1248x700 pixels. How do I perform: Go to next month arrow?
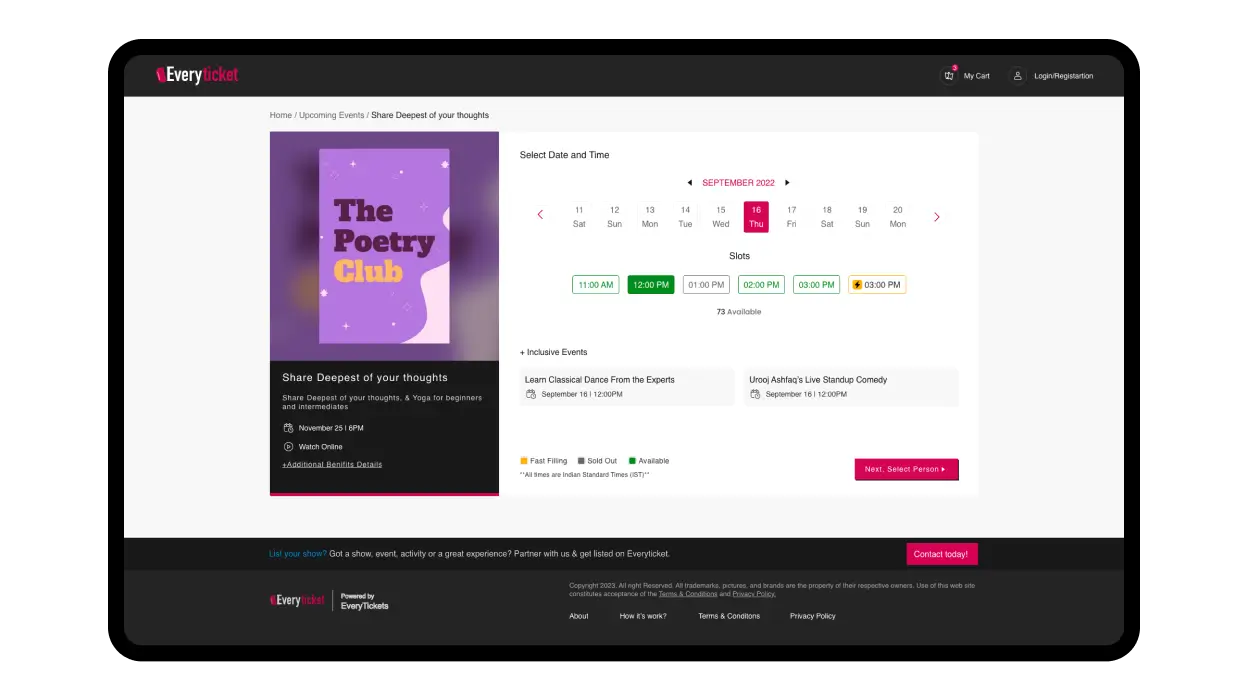pos(787,183)
